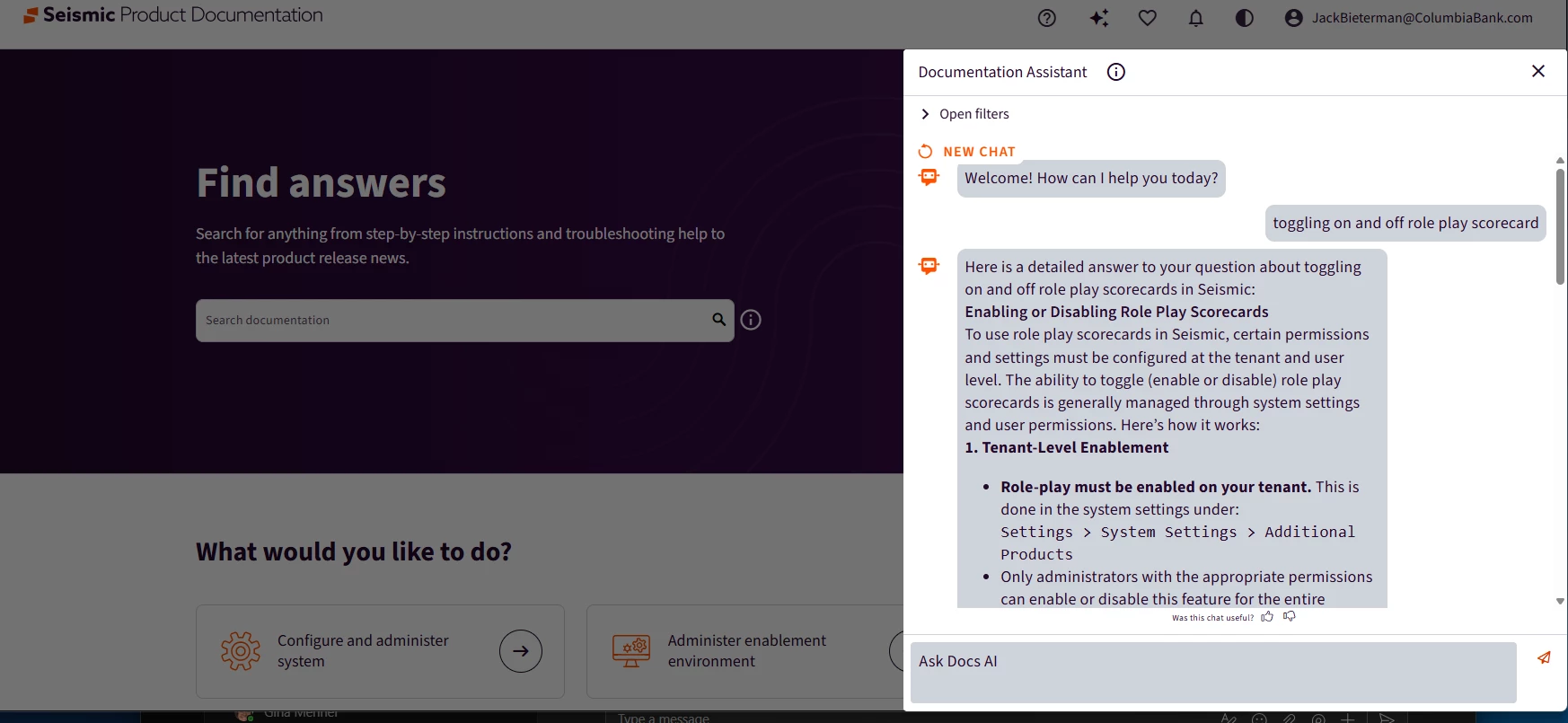Click the gear icon on Configure card
The image size is (1568, 723).
pyautogui.click(x=241, y=651)
